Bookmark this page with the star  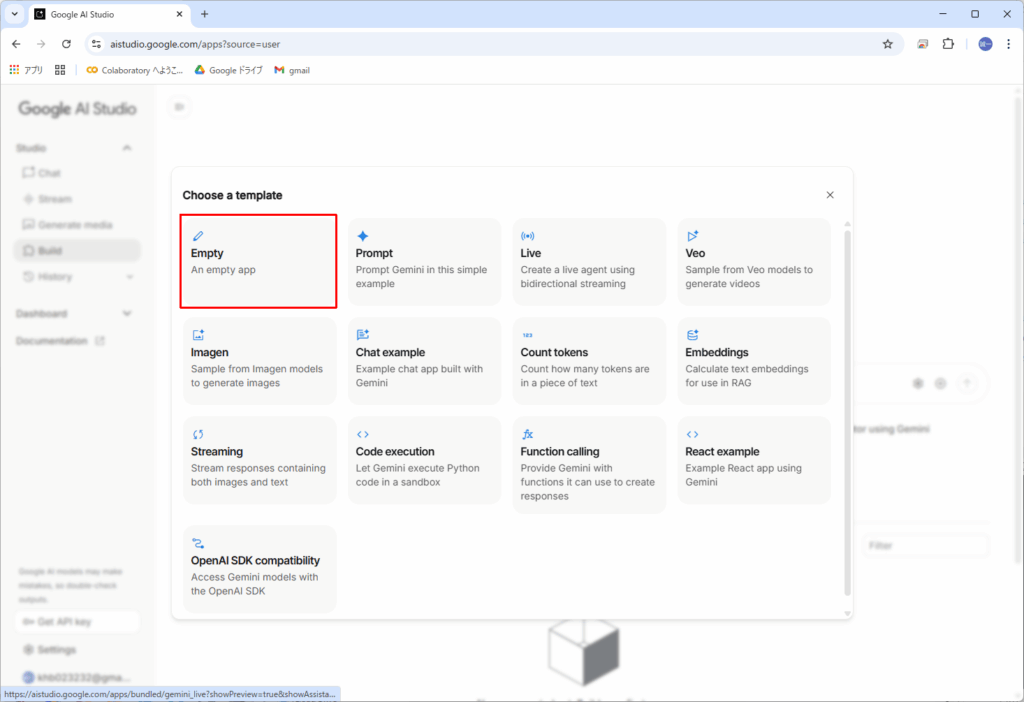(888, 44)
